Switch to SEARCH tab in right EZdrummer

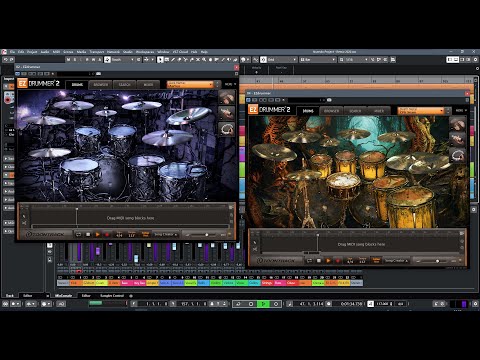(x=355, y=111)
